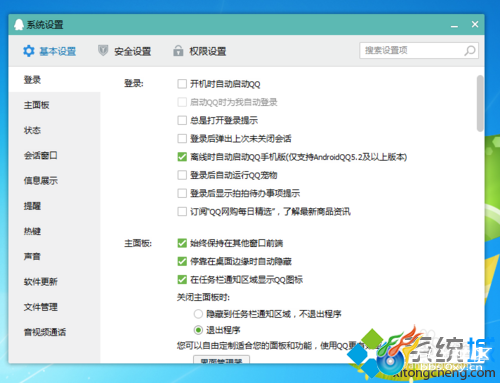Click the 主面板: section heading
The height and width of the screenshot is (383, 500).
pyautogui.click(x=138, y=243)
